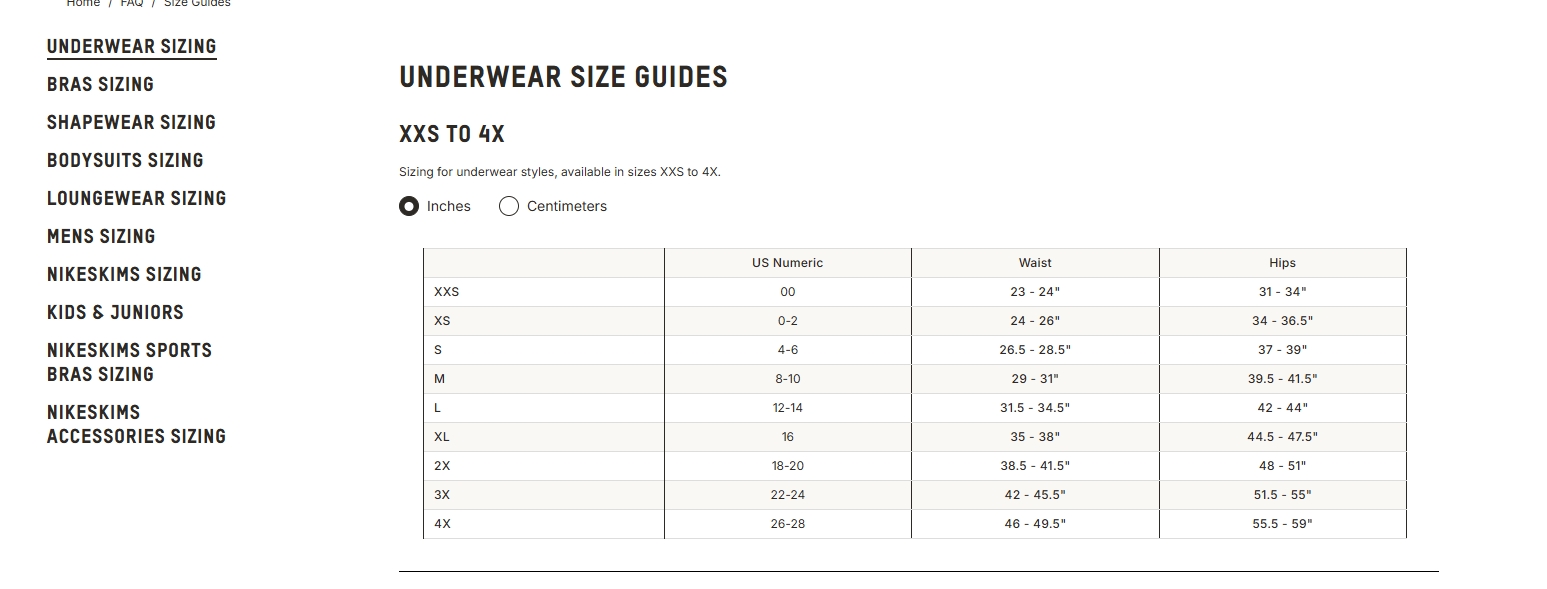The width and height of the screenshot is (1547, 589).
Task: Select the Inches radio button
Action: pos(408,206)
